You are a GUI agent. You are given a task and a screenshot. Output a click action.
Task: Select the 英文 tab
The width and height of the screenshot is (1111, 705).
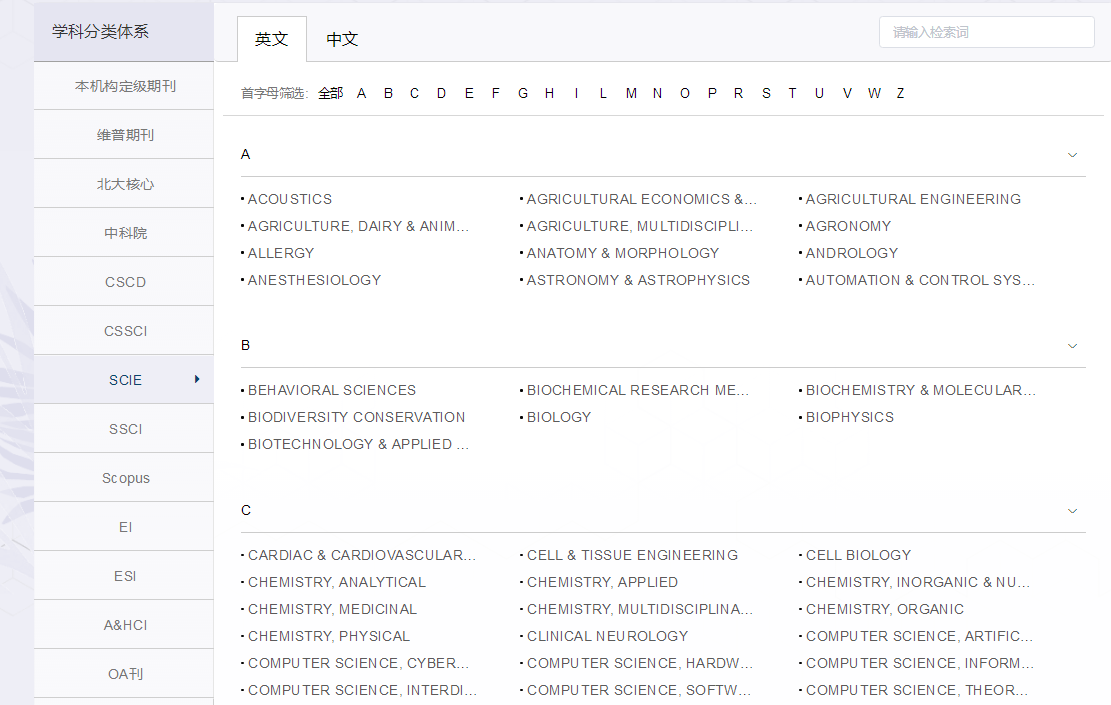[x=271, y=39]
